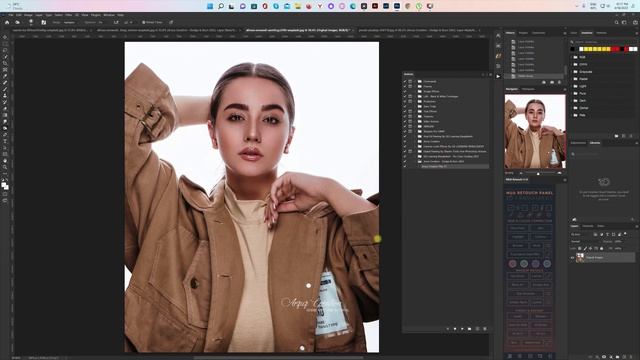Open the Image menu
This screenshot has height=360, width=640.
point(28,15)
